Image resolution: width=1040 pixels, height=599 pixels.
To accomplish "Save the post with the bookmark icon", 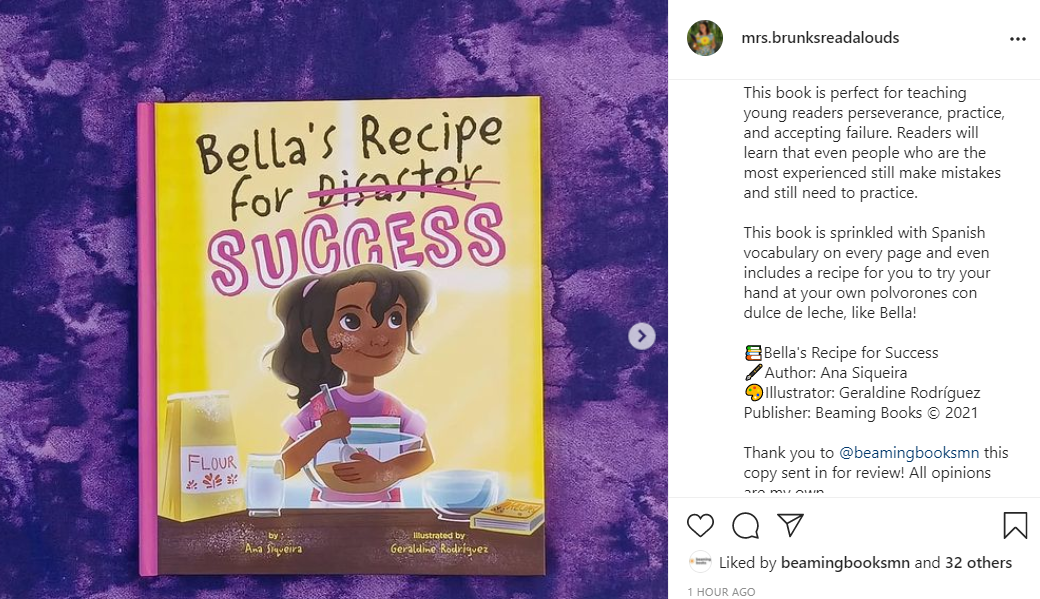I will 1015,525.
